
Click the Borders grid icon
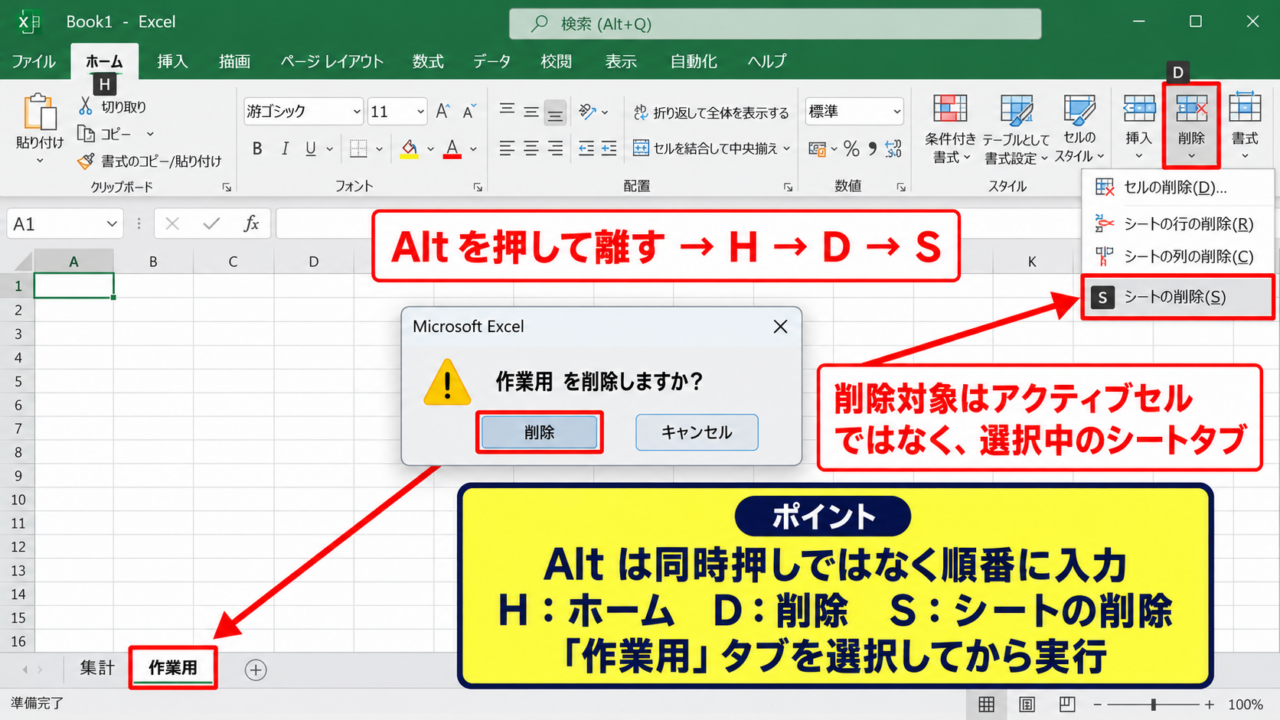click(358, 149)
